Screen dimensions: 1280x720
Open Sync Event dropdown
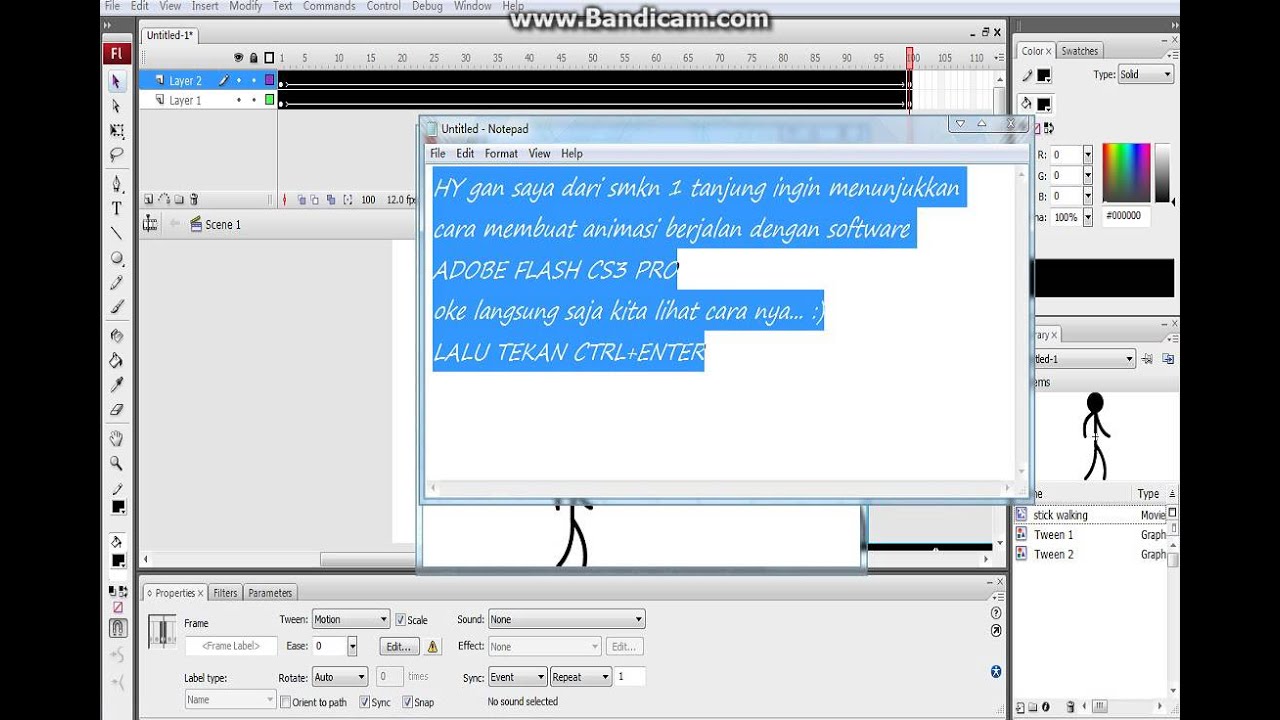pyautogui.click(x=517, y=677)
